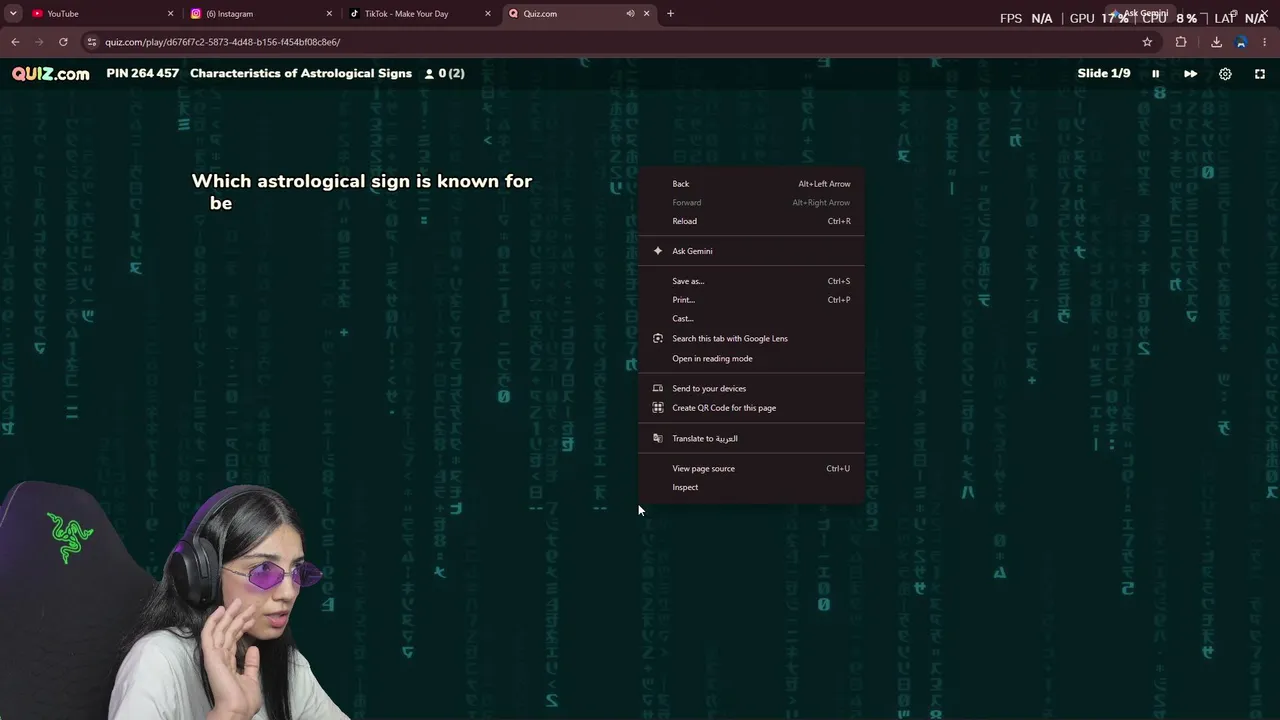Choose Inspect from the context menu

(x=751, y=487)
